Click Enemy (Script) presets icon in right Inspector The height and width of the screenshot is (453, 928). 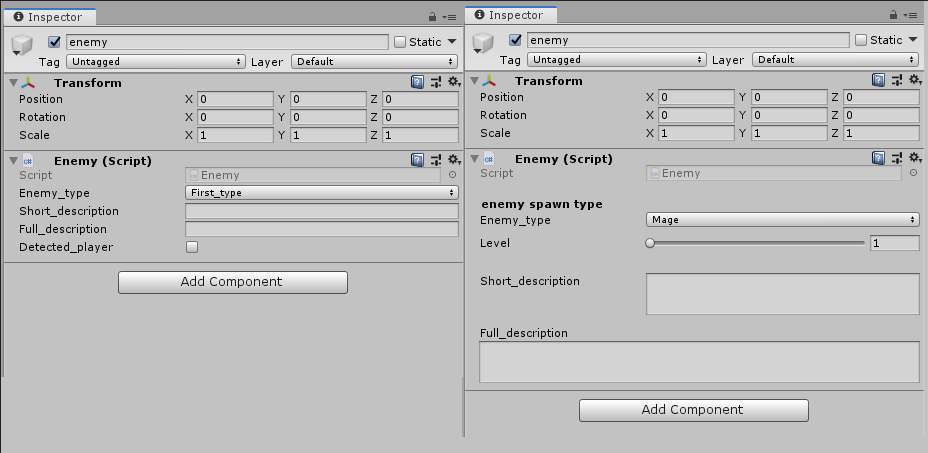click(x=897, y=158)
